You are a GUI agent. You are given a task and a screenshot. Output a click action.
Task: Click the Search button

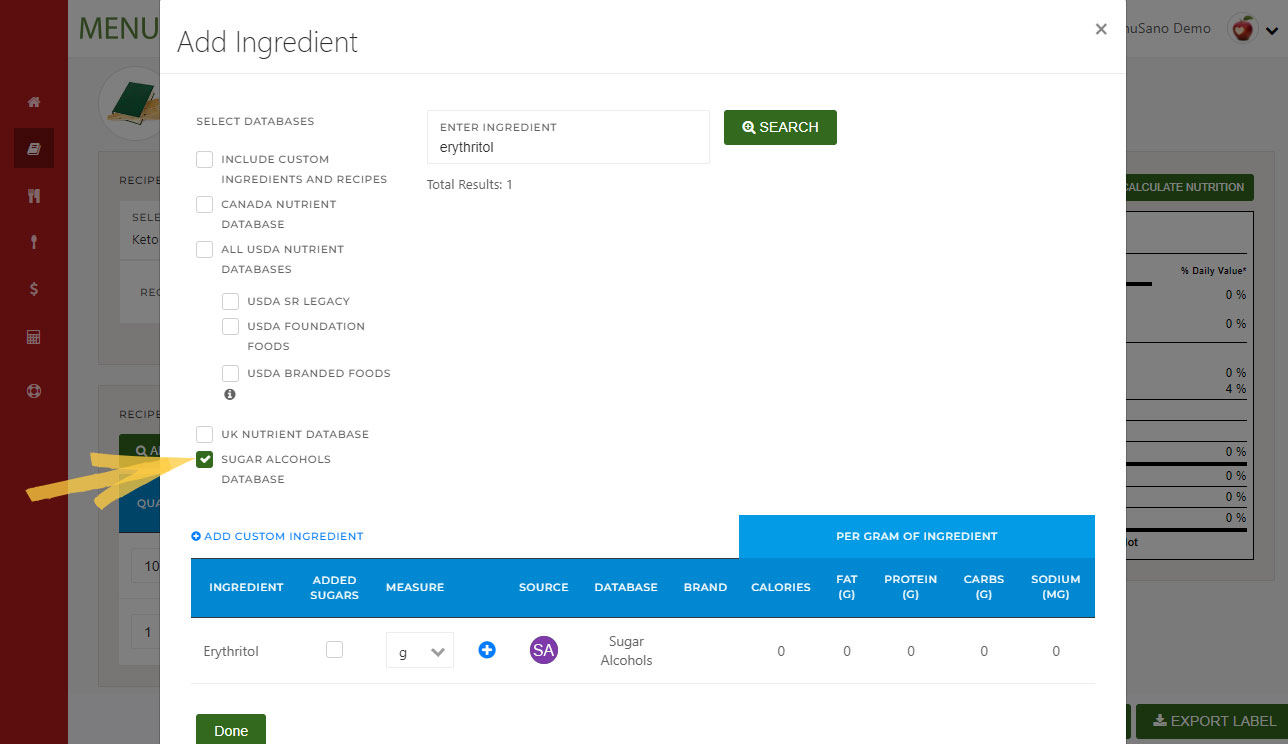[780, 127]
